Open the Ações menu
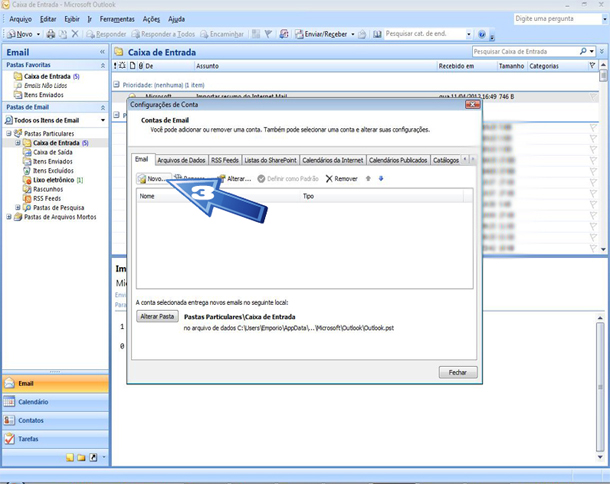The height and width of the screenshot is (484, 610). [151, 19]
